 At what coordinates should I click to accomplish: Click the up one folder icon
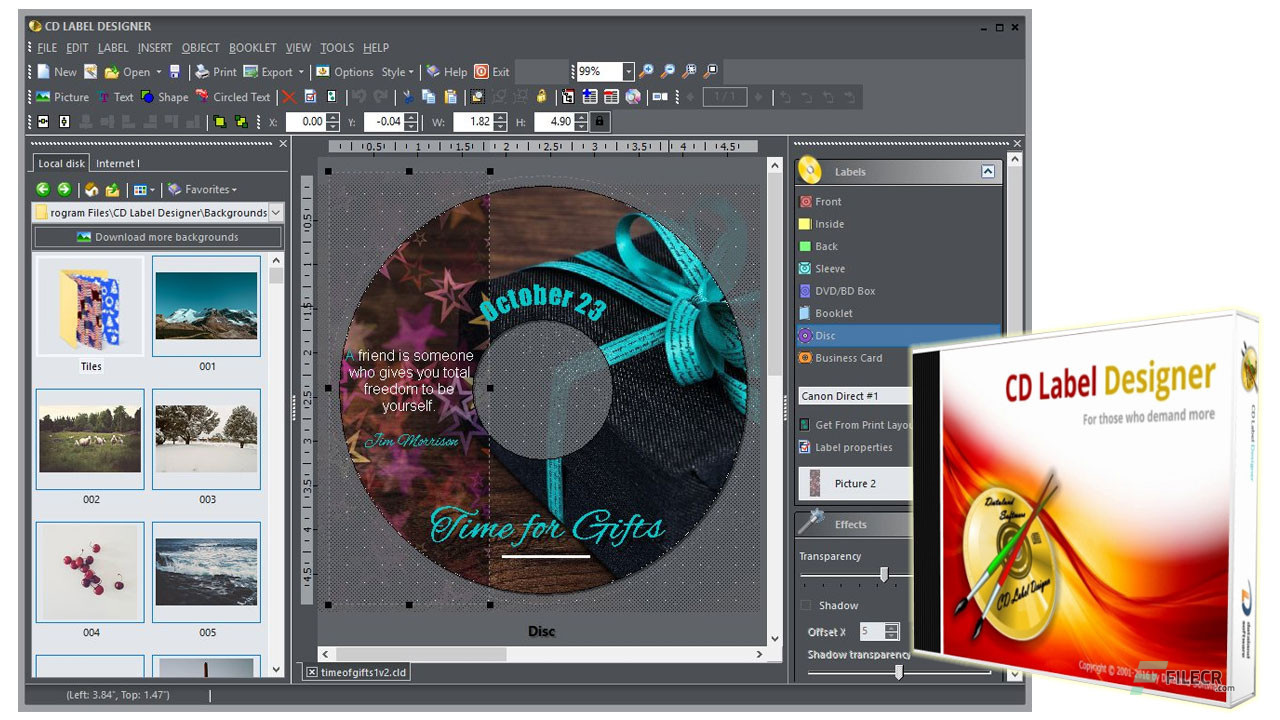pyautogui.click(x=113, y=189)
